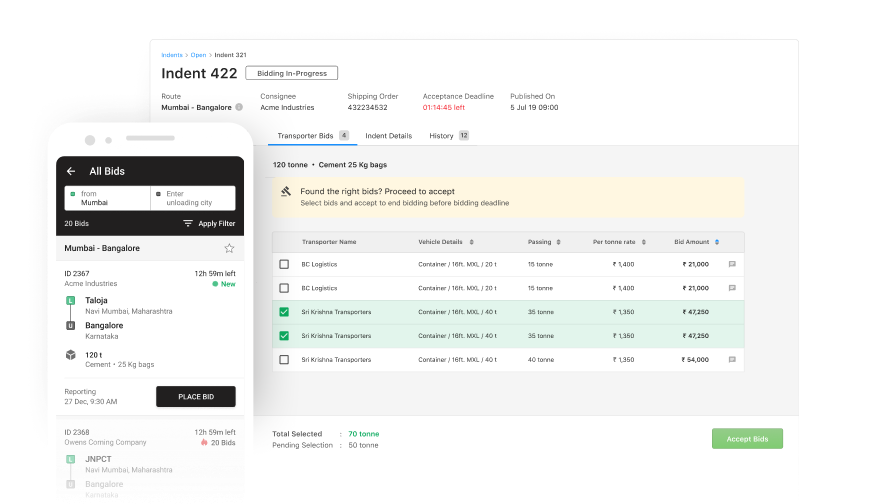Click the route info icon beside Mumbai - Bangalore
874x504 pixels.
(x=239, y=107)
